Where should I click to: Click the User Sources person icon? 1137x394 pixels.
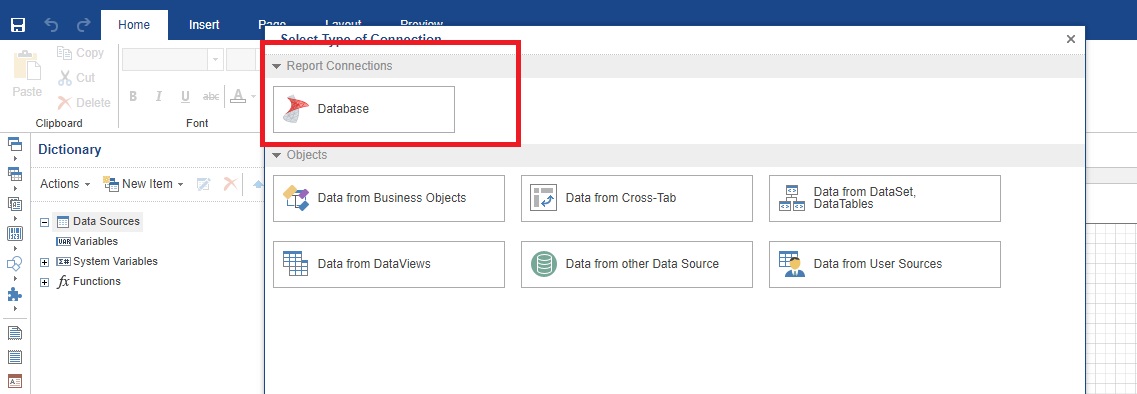(x=792, y=264)
